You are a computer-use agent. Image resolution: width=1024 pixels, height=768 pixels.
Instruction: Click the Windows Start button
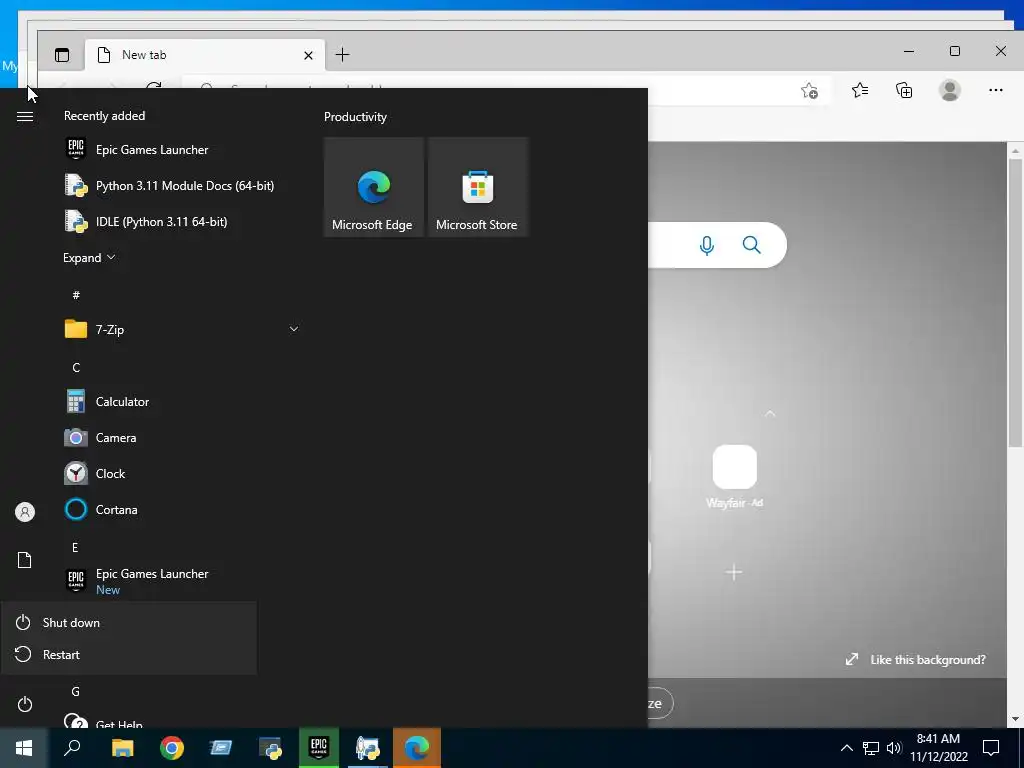(24, 748)
